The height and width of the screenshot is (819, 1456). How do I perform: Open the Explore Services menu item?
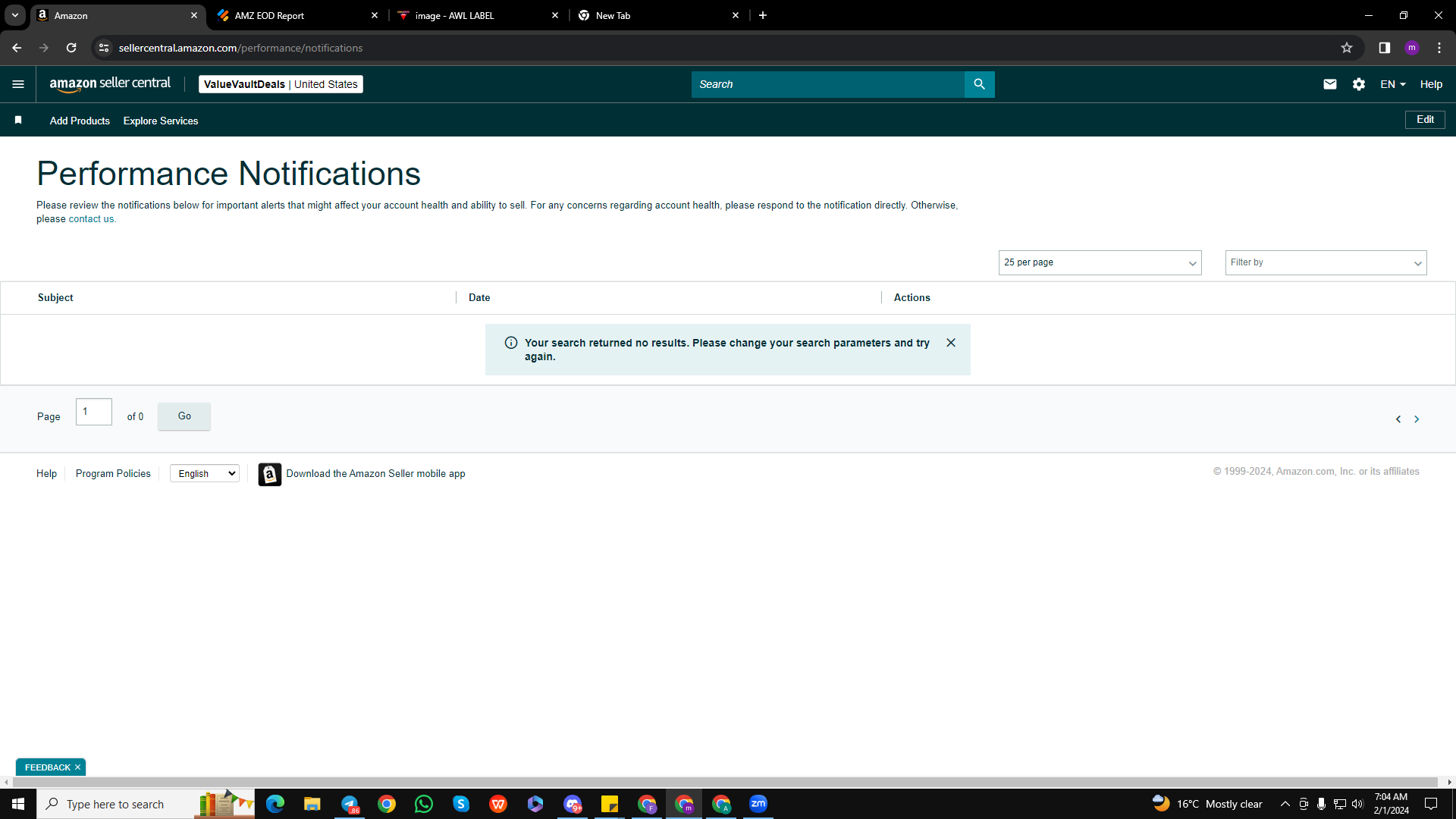pos(161,121)
